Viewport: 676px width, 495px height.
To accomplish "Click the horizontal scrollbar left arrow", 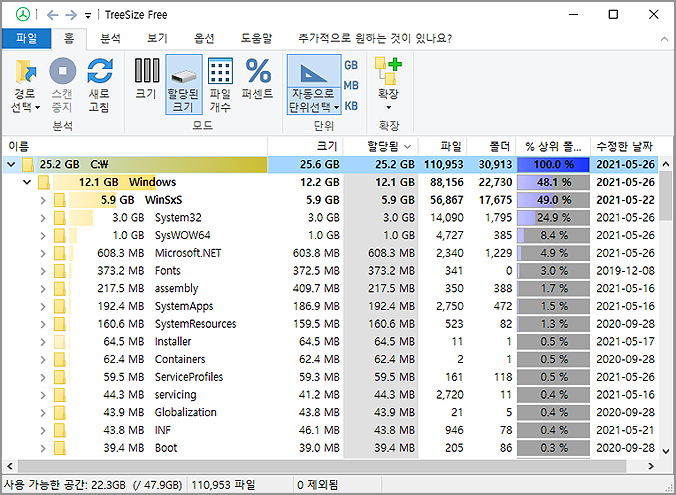I will pos(9,466).
